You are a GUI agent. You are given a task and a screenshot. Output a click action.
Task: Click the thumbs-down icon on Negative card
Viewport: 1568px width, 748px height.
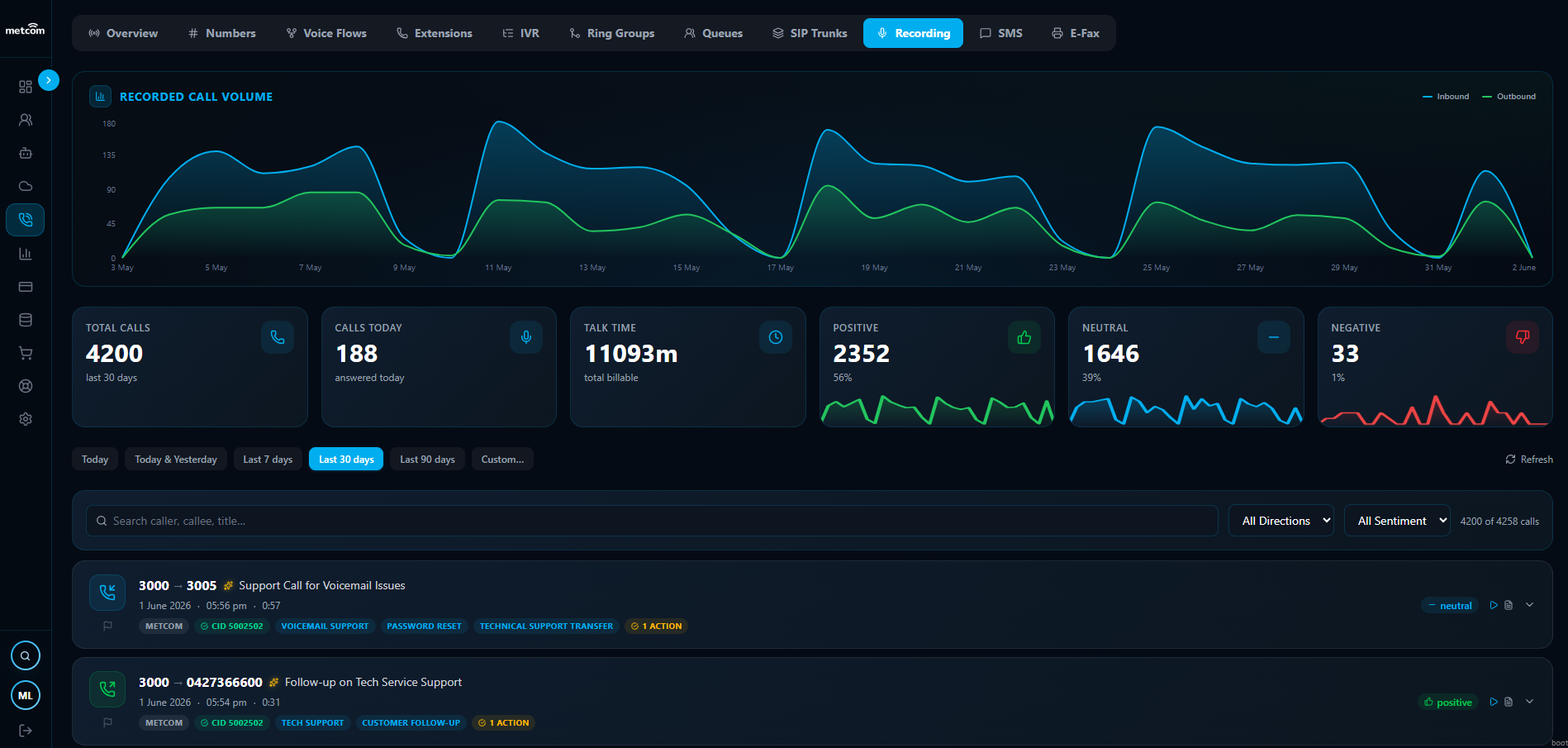pyautogui.click(x=1523, y=337)
